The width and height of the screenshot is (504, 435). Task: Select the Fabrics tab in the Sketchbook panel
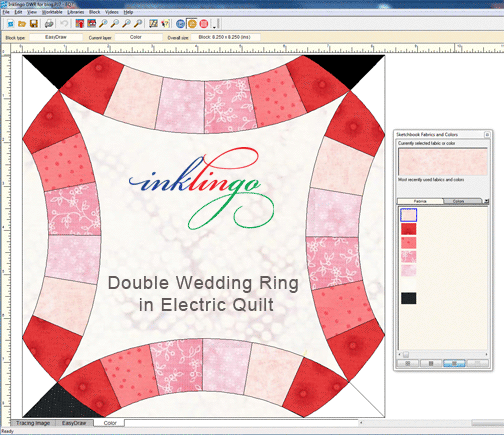click(x=420, y=201)
